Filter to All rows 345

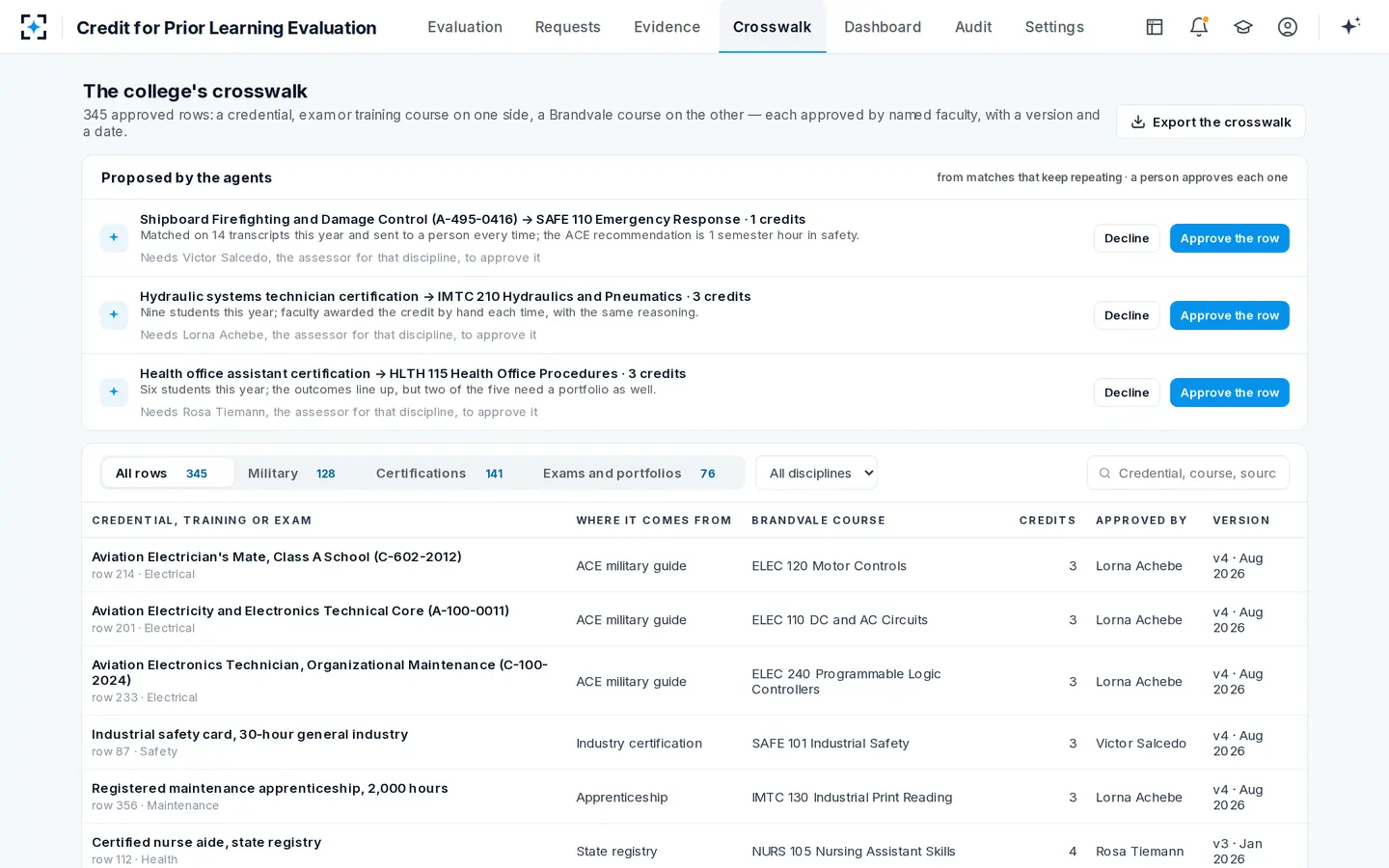click(167, 473)
